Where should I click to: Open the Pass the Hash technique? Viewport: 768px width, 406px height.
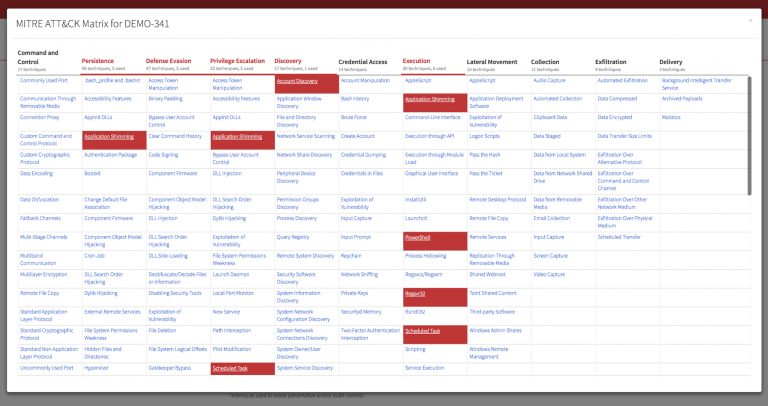(485, 155)
